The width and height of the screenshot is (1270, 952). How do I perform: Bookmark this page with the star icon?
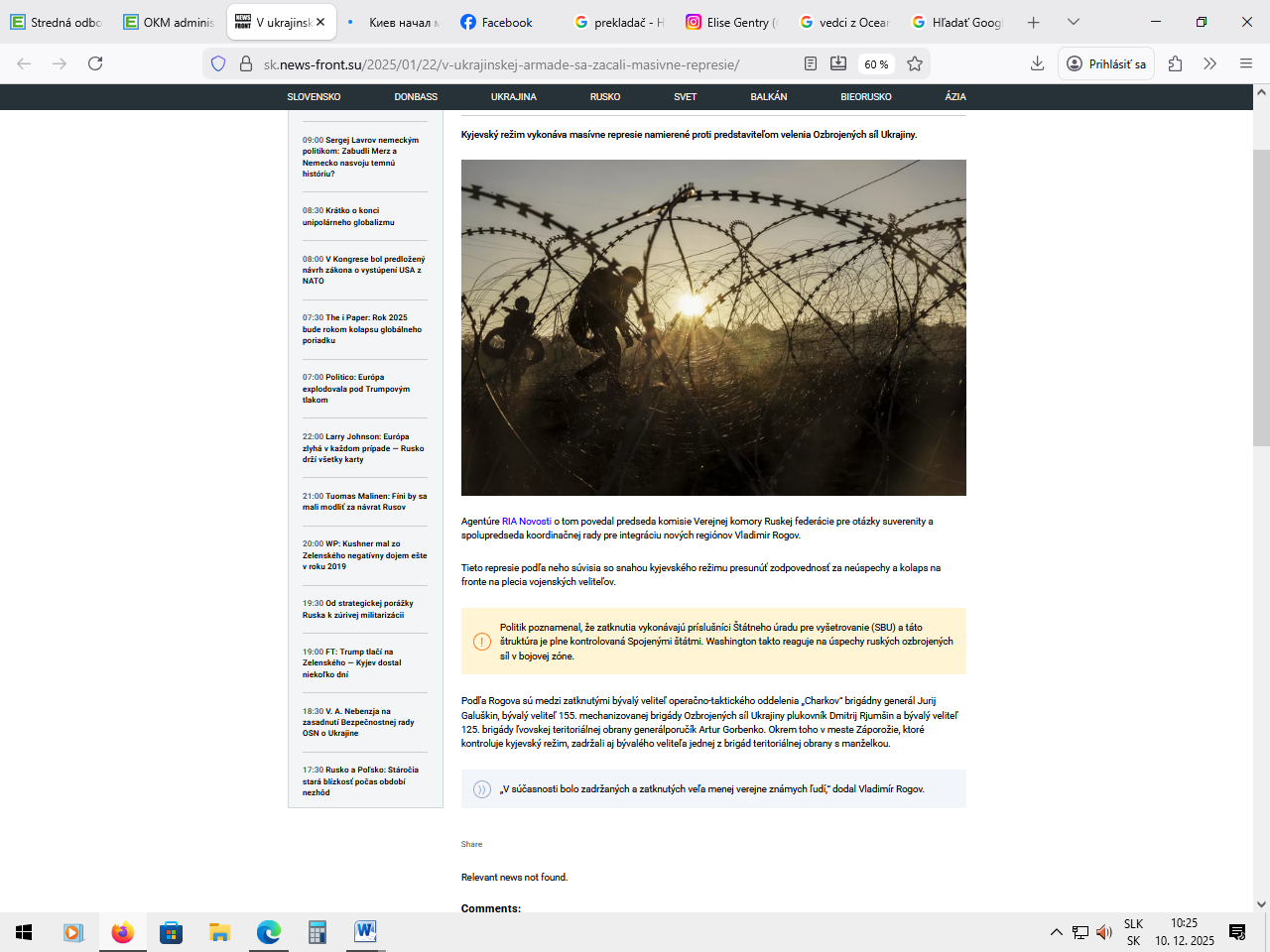click(x=915, y=63)
